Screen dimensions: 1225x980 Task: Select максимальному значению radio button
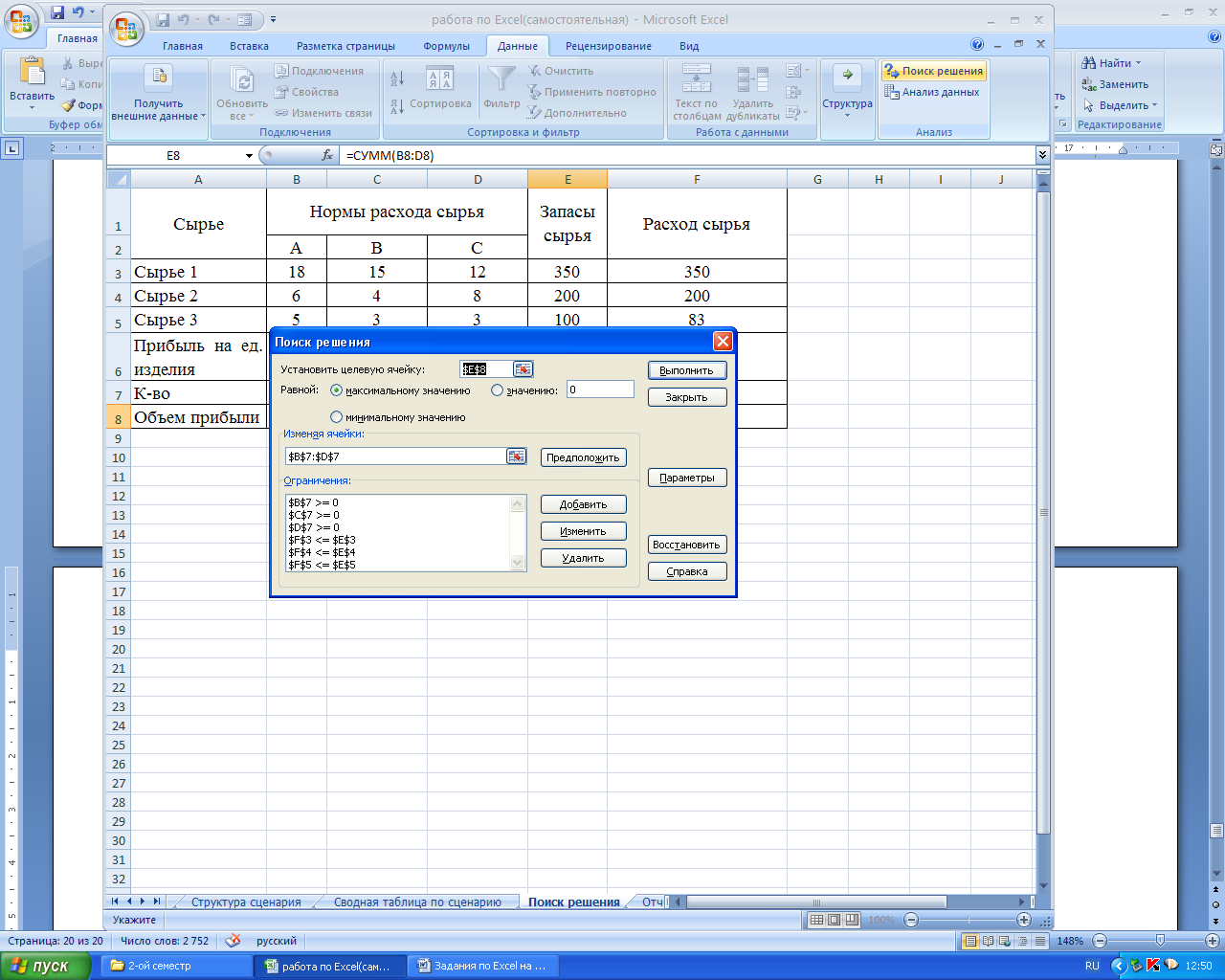coord(336,390)
